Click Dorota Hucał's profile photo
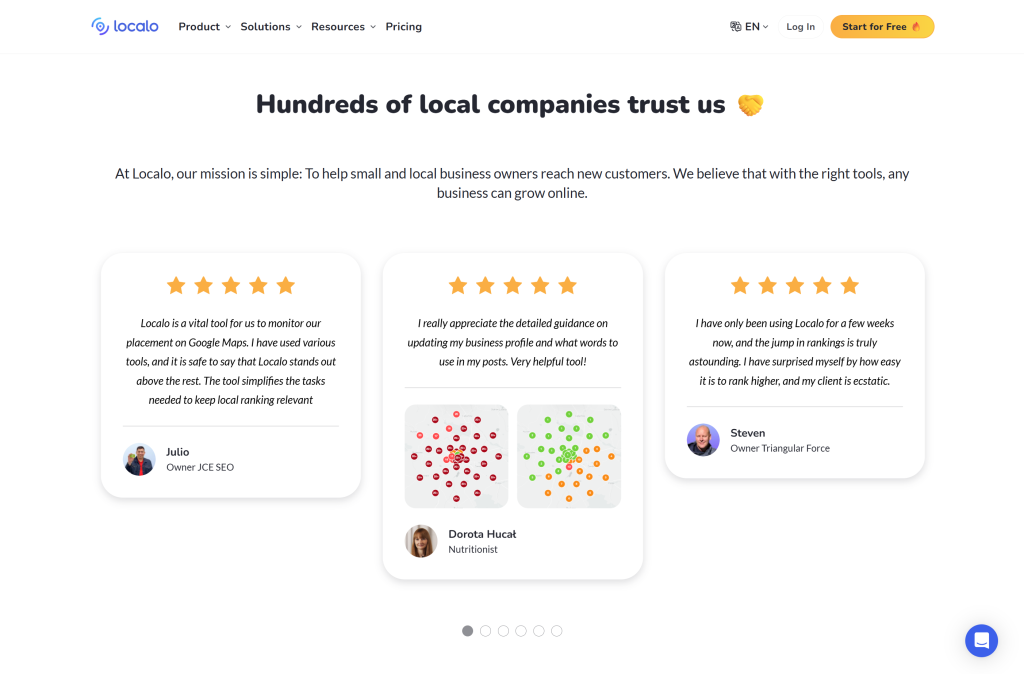 [x=421, y=541]
